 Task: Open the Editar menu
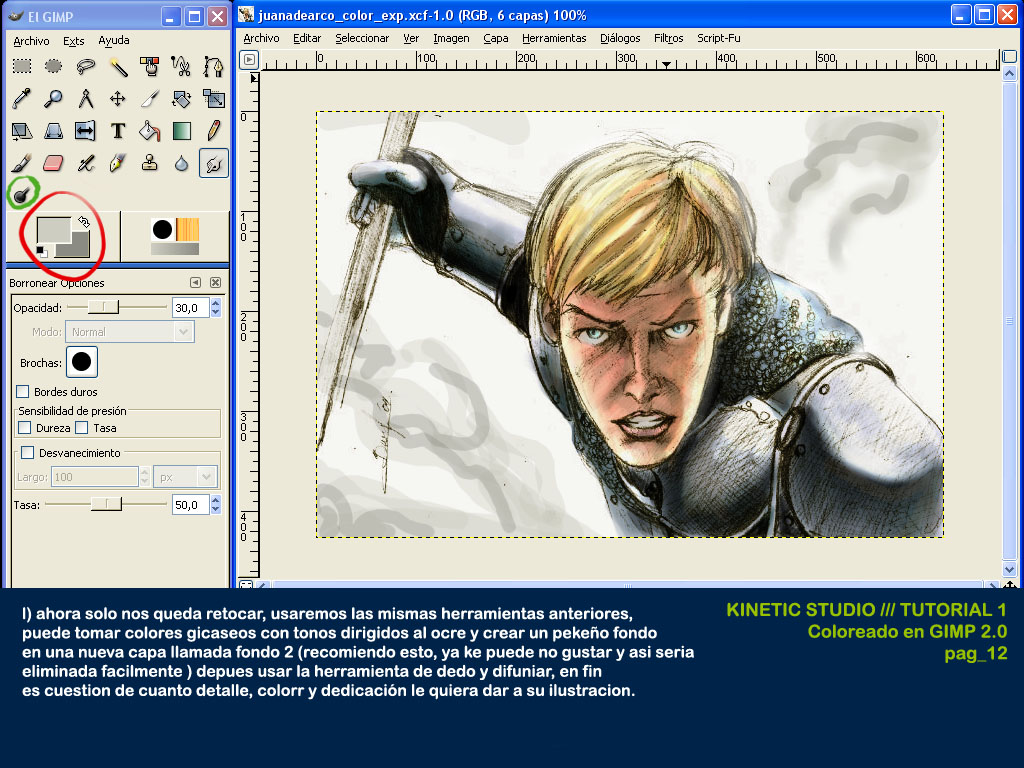(x=307, y=38)
